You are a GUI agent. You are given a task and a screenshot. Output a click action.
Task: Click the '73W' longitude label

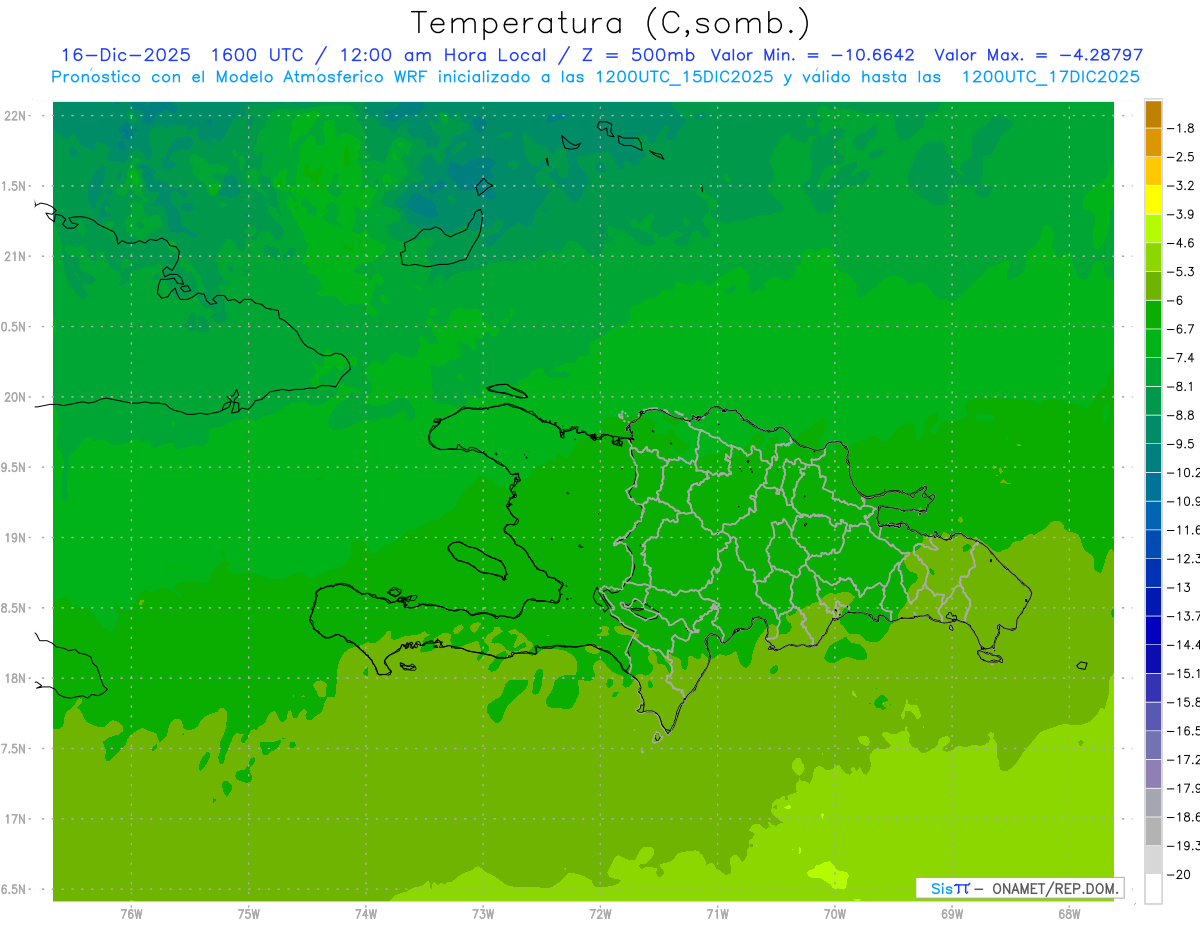(483, 914)
